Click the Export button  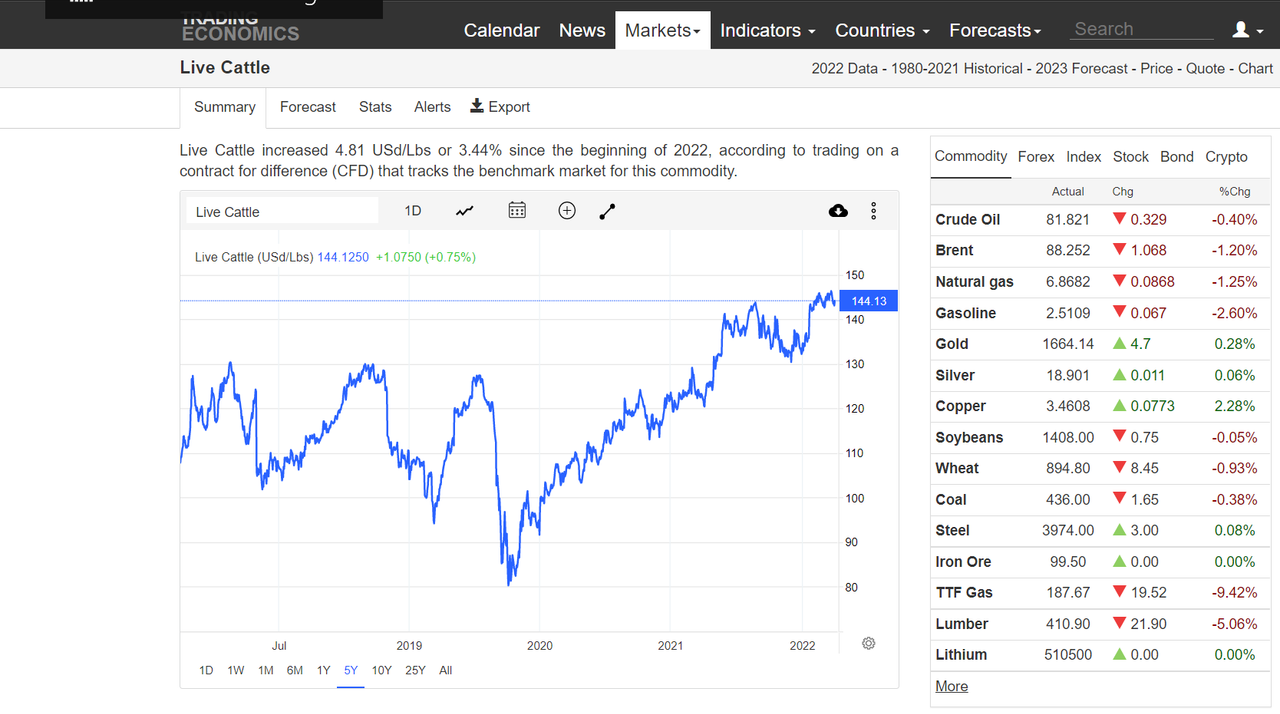coord(500,107)
